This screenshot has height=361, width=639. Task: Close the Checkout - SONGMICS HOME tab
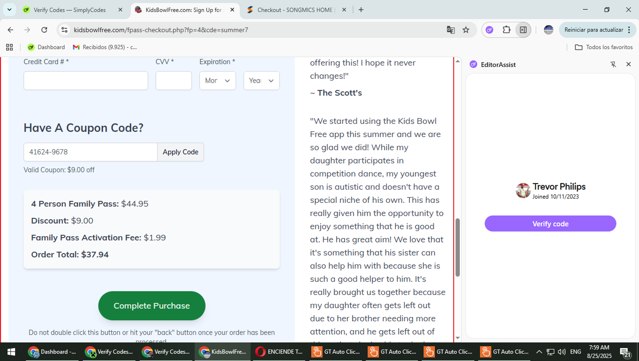click(x=344, y=10)
